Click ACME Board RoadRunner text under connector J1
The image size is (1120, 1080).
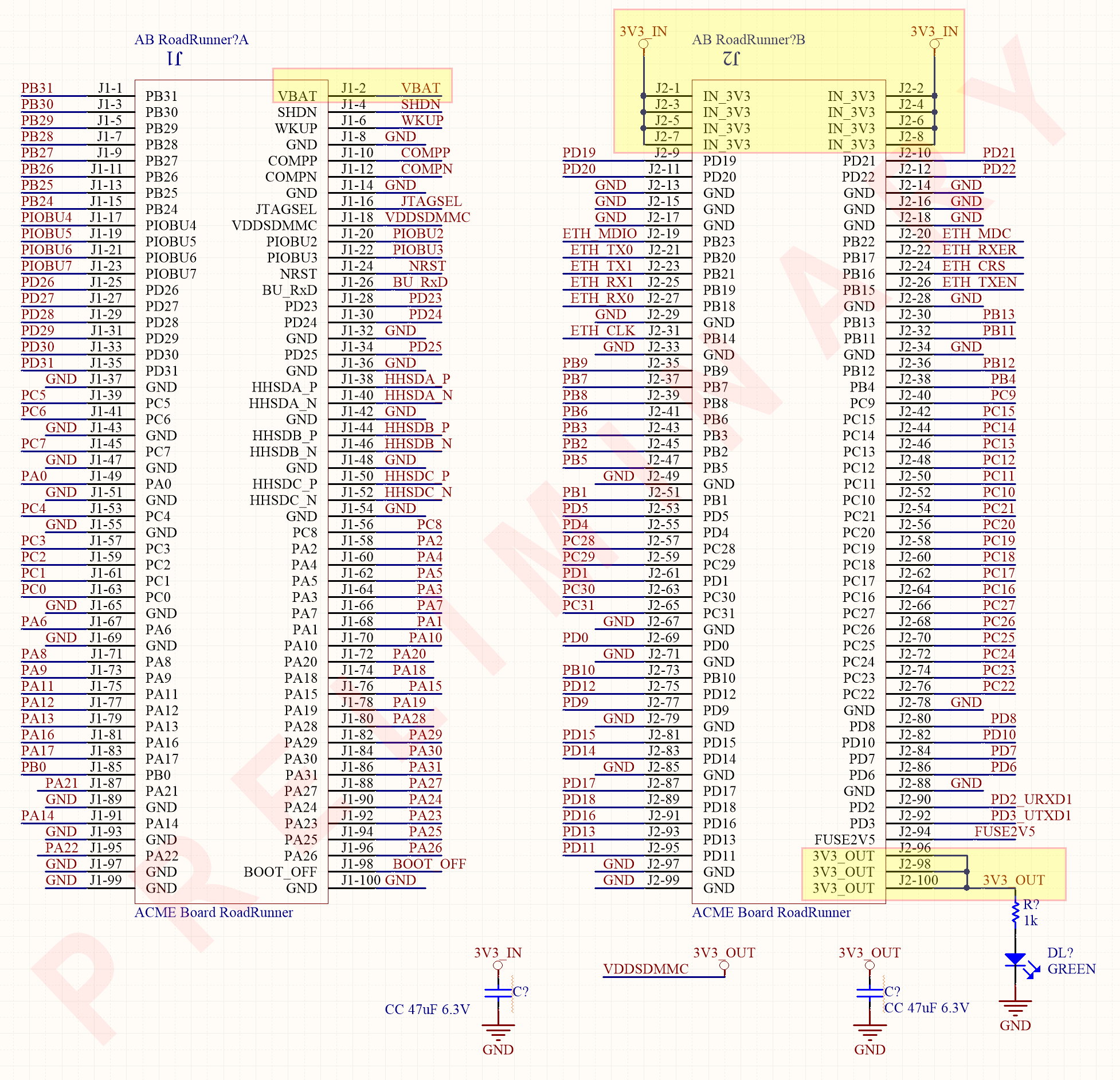coord(214,912)
